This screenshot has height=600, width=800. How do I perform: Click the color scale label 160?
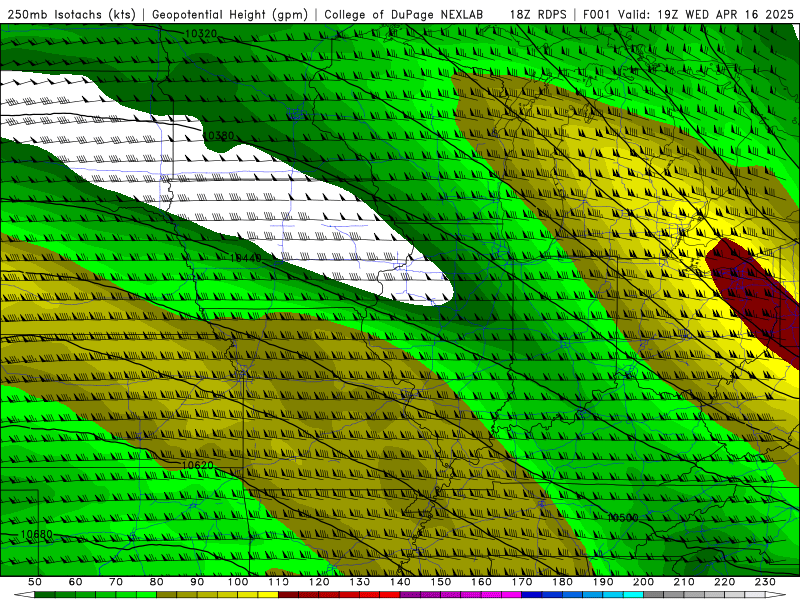(481, 582)
